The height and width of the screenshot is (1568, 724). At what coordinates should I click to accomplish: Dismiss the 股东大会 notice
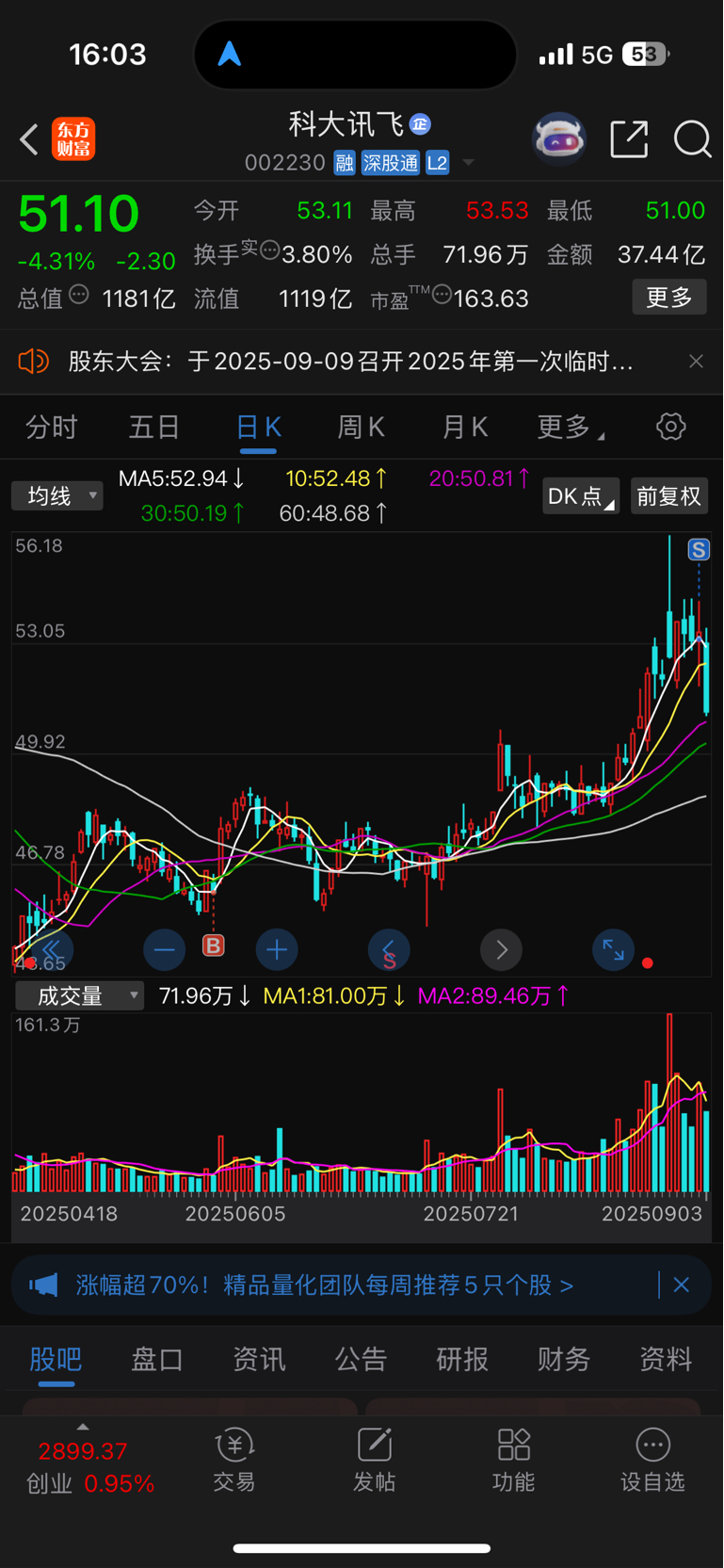tap(696, 362)
